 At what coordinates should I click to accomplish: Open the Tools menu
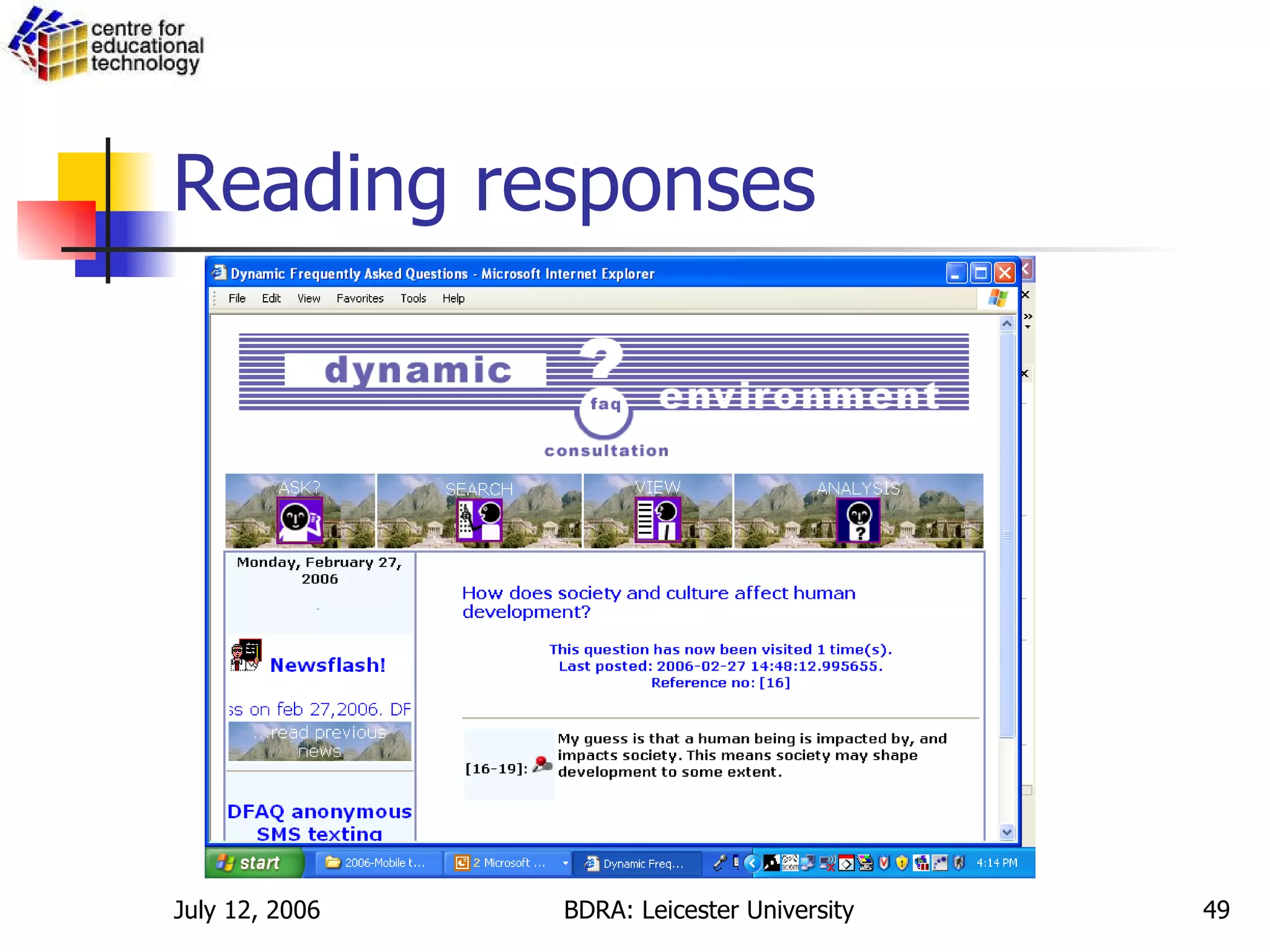(x=413, y=298)
